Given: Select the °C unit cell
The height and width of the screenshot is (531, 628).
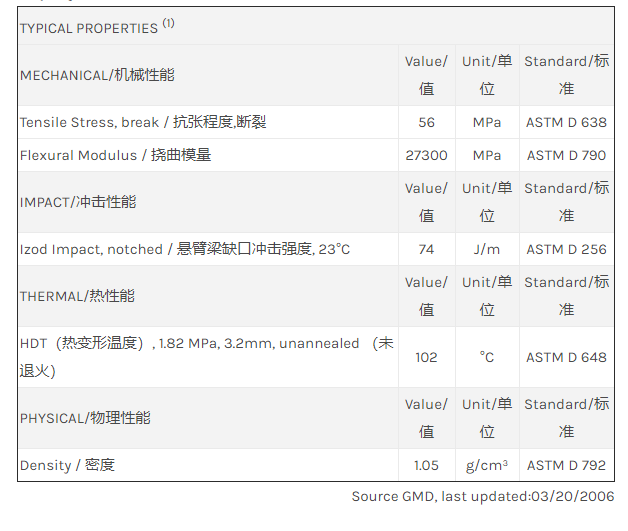Looking at the screenshot, I should click(487, 357).
